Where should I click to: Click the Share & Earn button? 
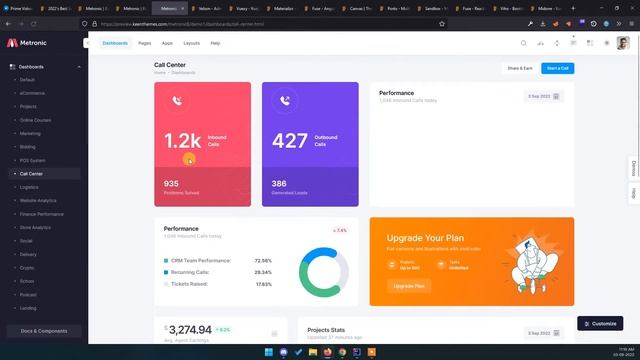520,68
